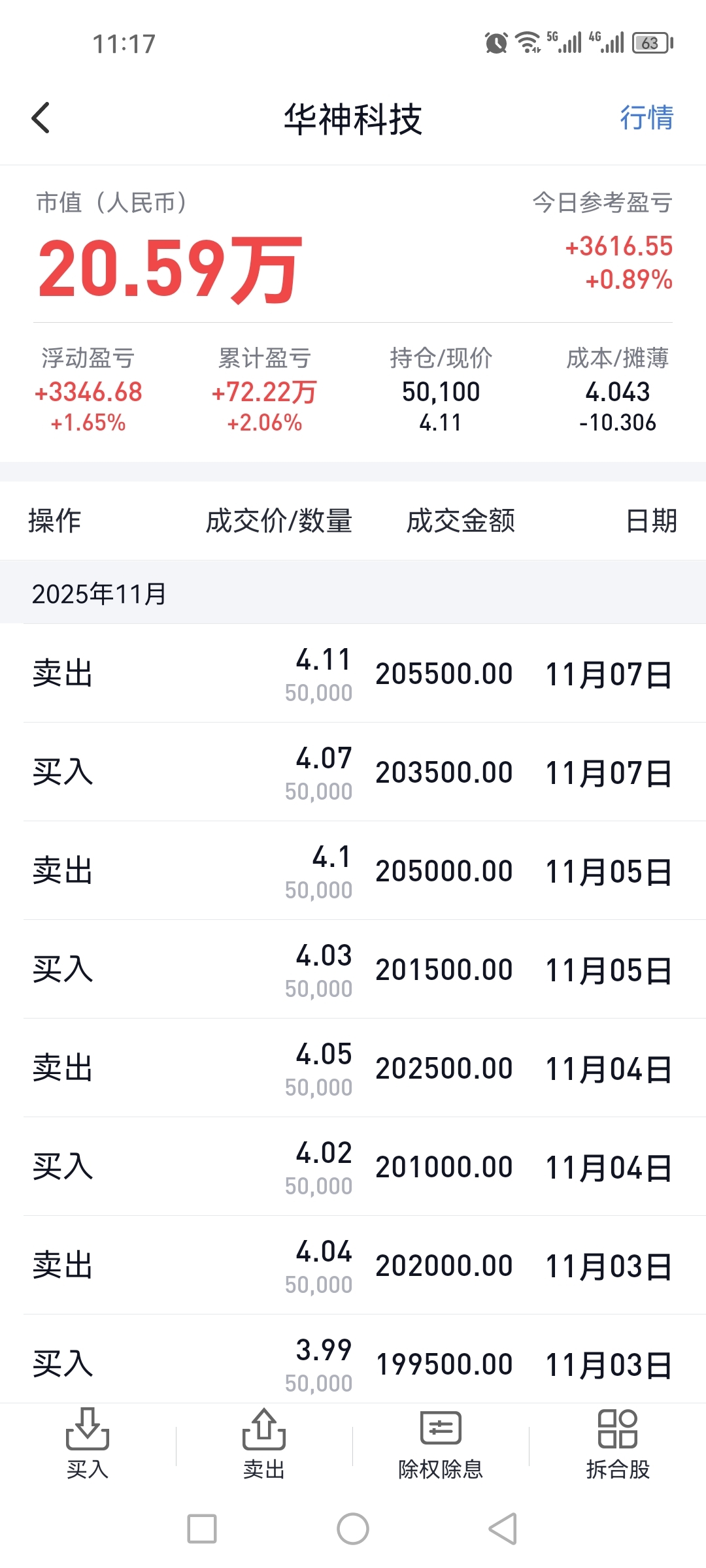Open the 行情 market quotes link
Image resolution: width=706 pixels, height=1568 pixels.
[x=646, y=118]
